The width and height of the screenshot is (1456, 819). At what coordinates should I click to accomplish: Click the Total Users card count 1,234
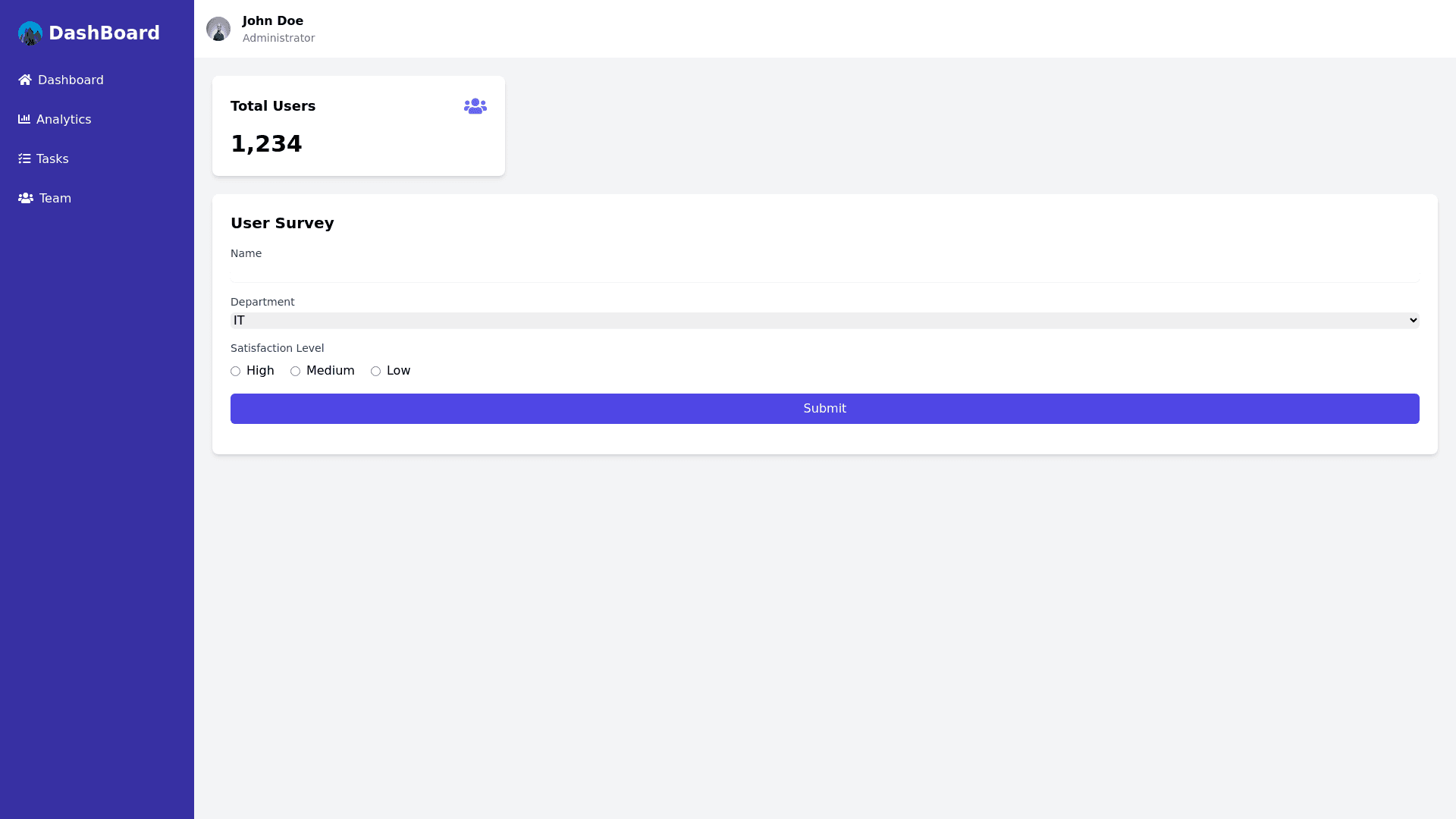tap(266, 143)
